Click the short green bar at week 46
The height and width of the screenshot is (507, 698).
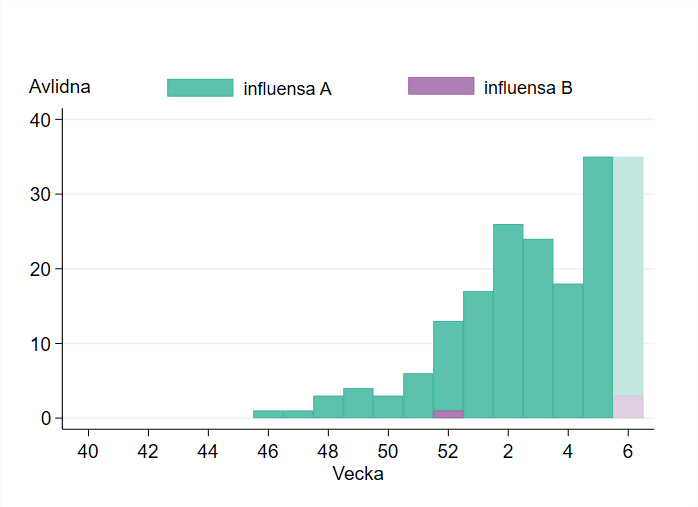click(268, 414)
